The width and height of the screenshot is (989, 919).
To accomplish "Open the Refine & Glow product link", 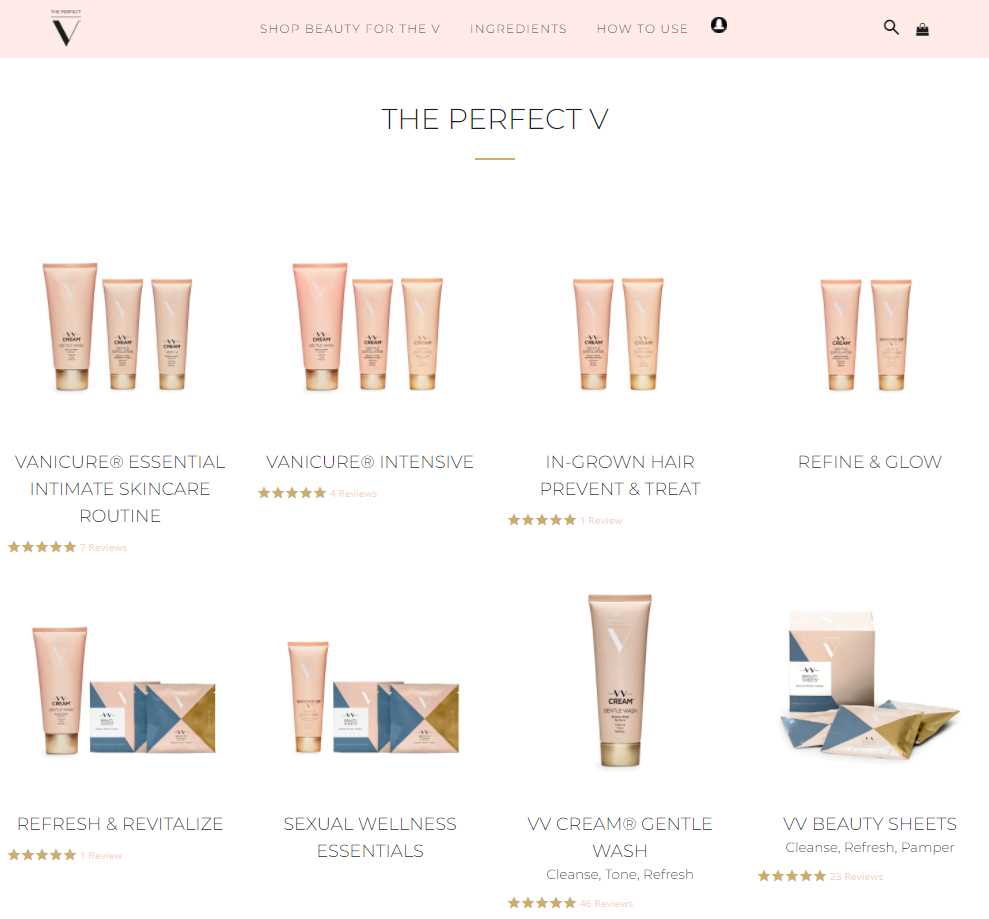I will click(x=870, y=462).
